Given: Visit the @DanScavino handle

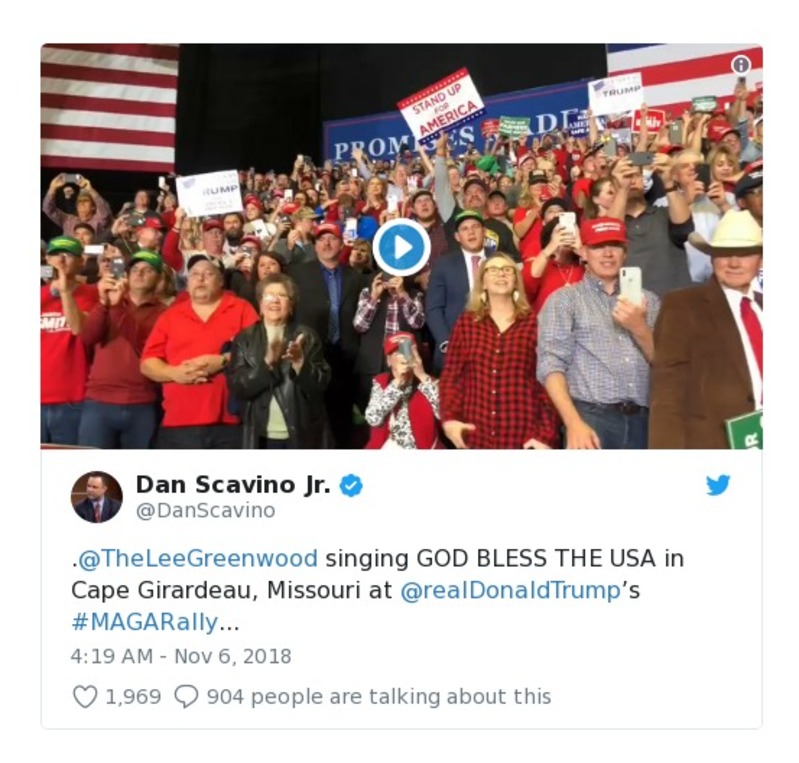Looking at the screenshot, I should (x=205, y=510).
